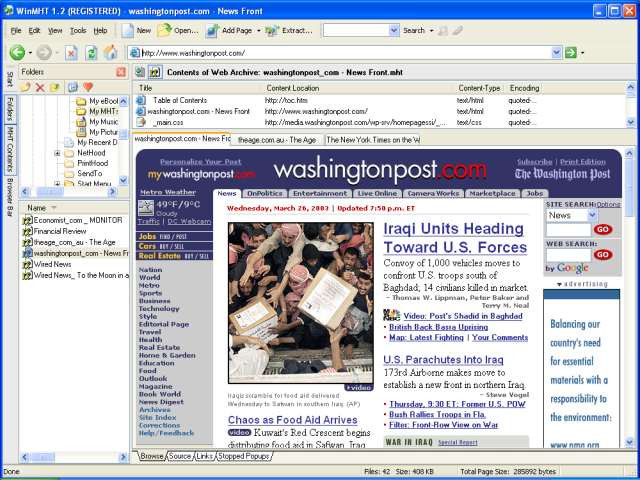Click the favorites heart icon in Folders panel
The height and width of the screenshot is (480, 640).
coord(88,87)
